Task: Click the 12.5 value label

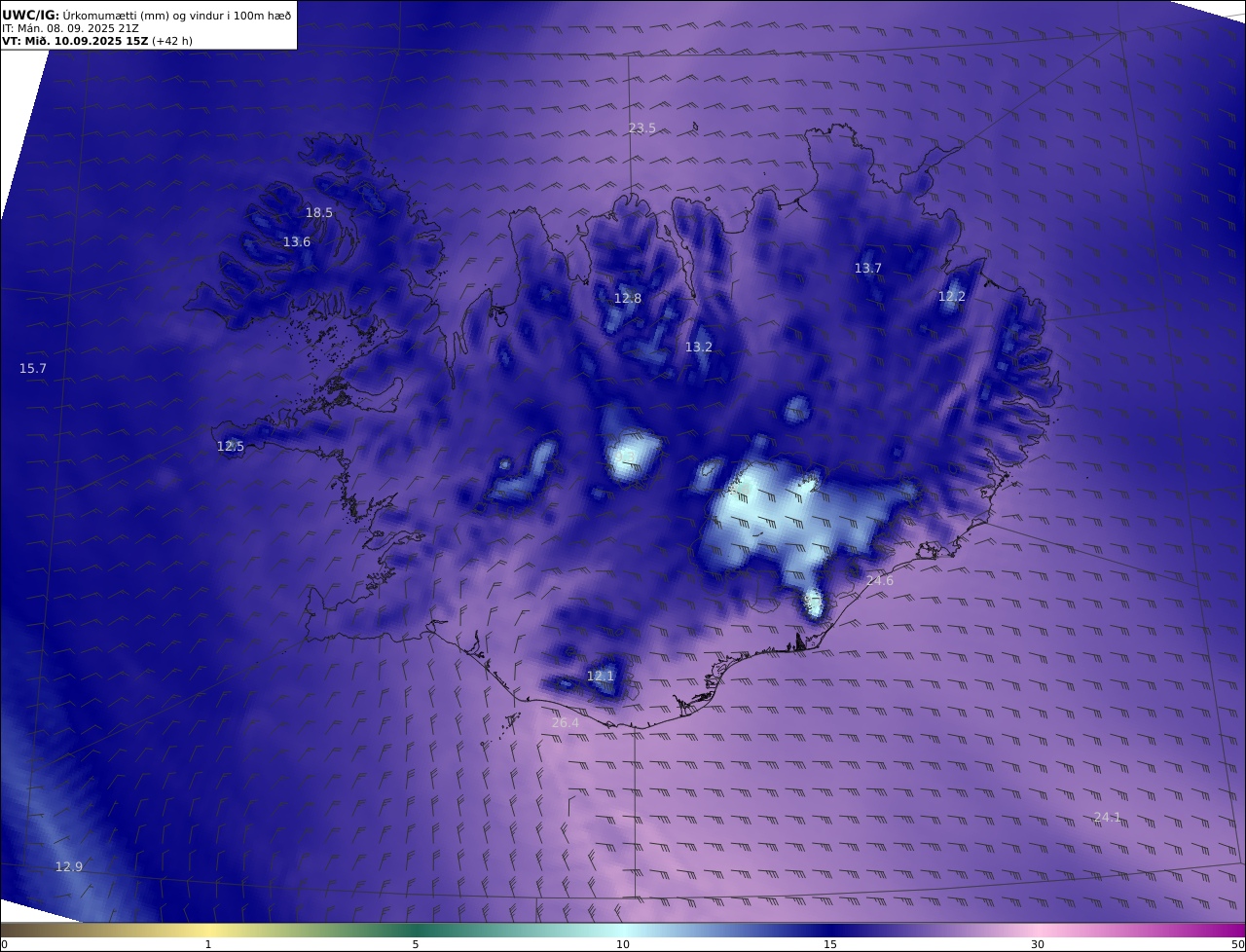Action: point(231,446)
